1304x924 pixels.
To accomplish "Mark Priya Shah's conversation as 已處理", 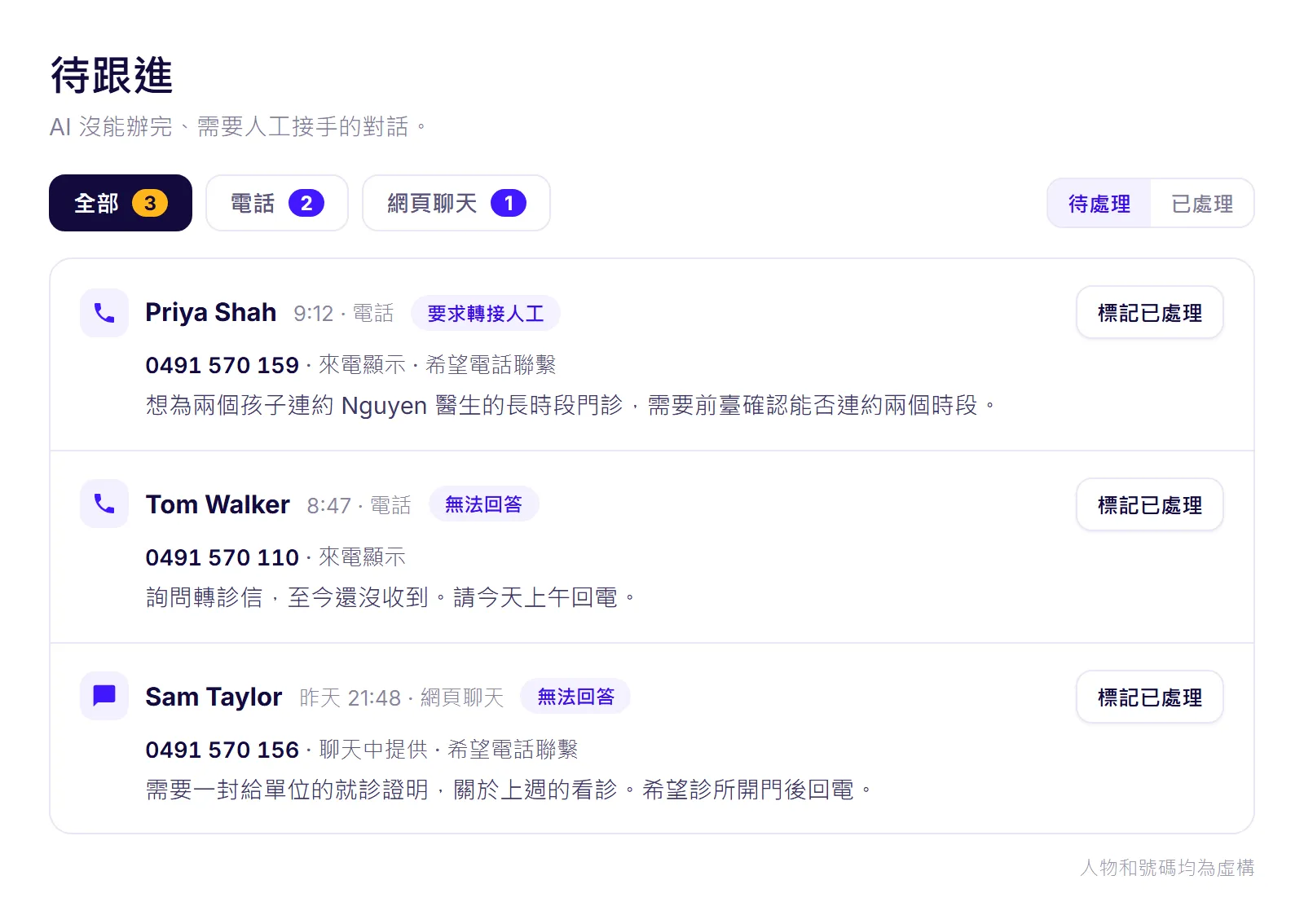I will pos(1150,313).
